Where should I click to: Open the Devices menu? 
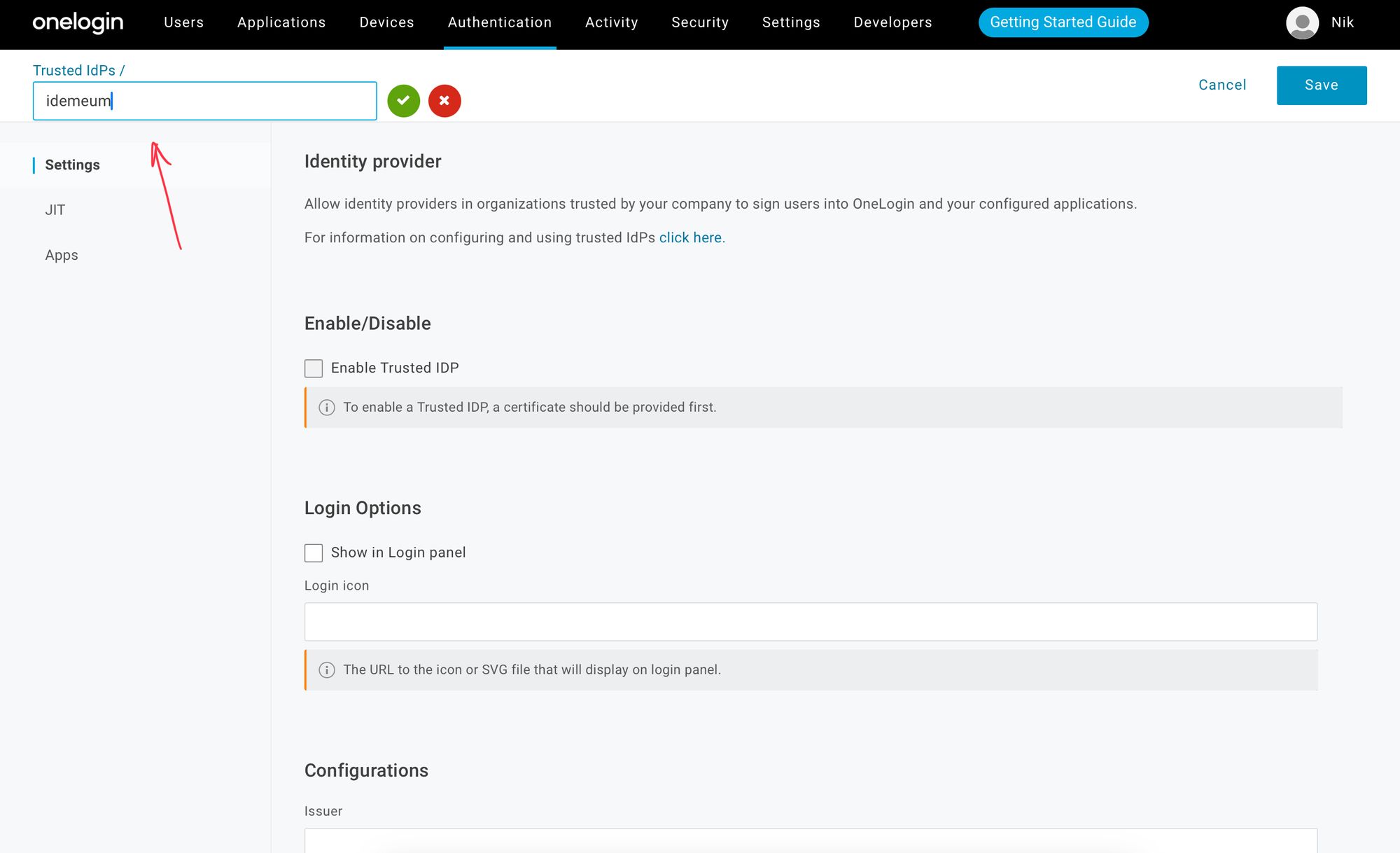pos(387,22)
